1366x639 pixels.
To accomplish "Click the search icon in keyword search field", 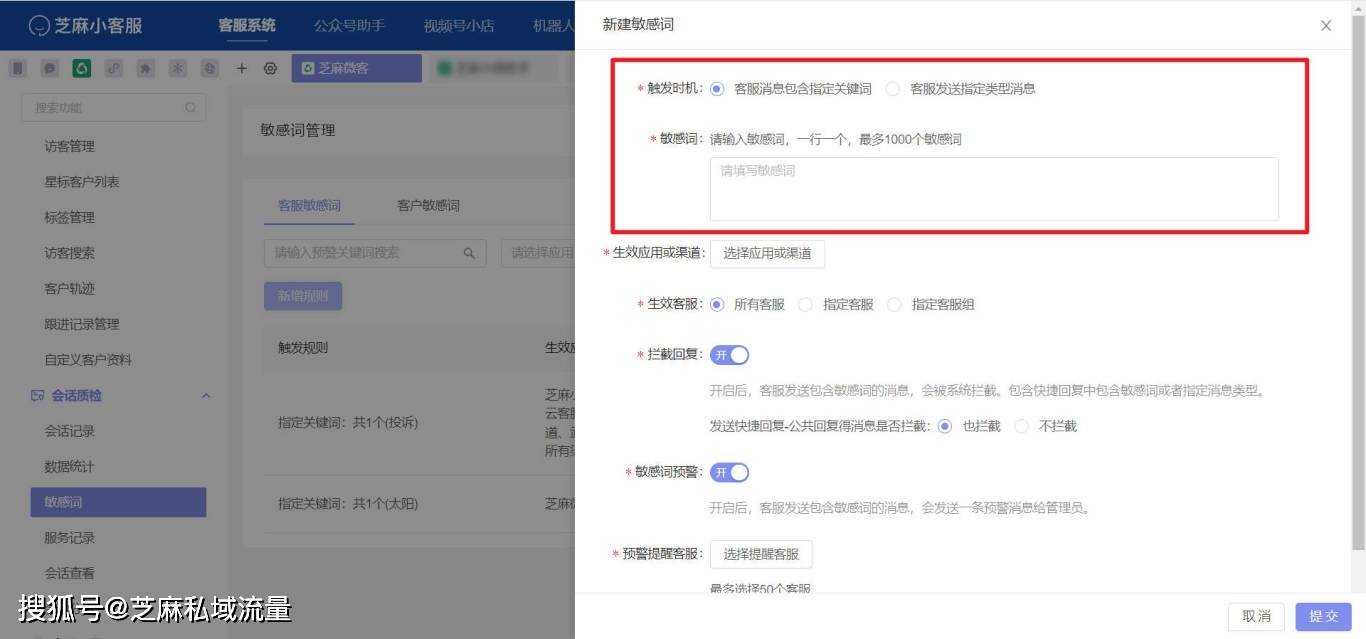I will click(x=468, y=253).
